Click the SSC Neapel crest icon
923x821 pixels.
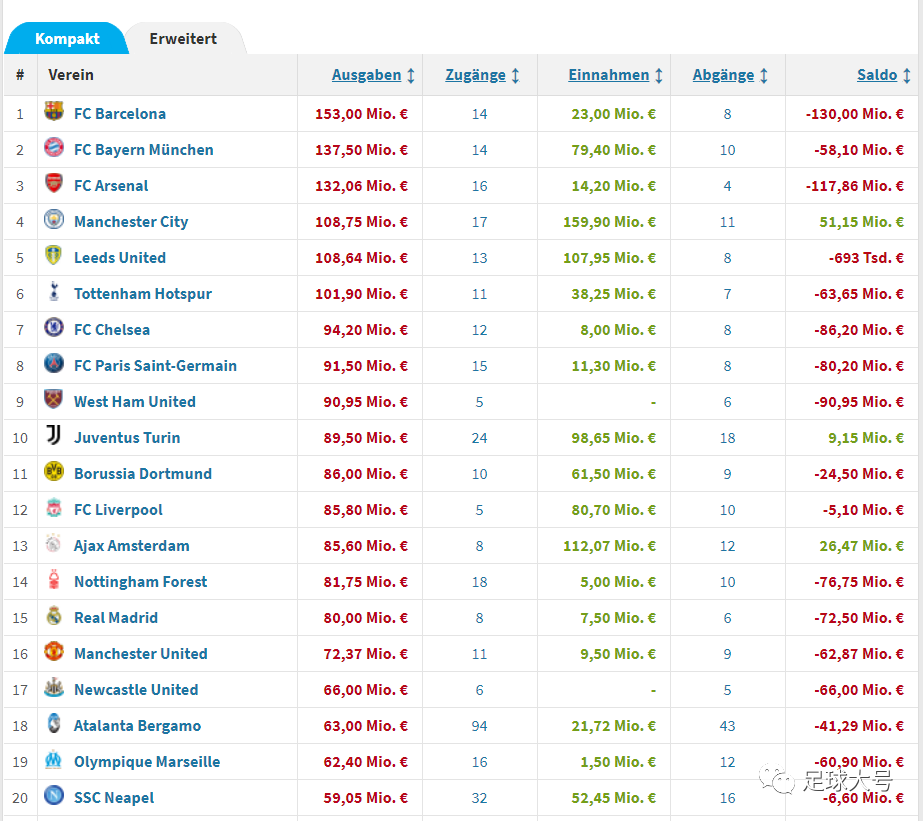click(x=54, y=795)
